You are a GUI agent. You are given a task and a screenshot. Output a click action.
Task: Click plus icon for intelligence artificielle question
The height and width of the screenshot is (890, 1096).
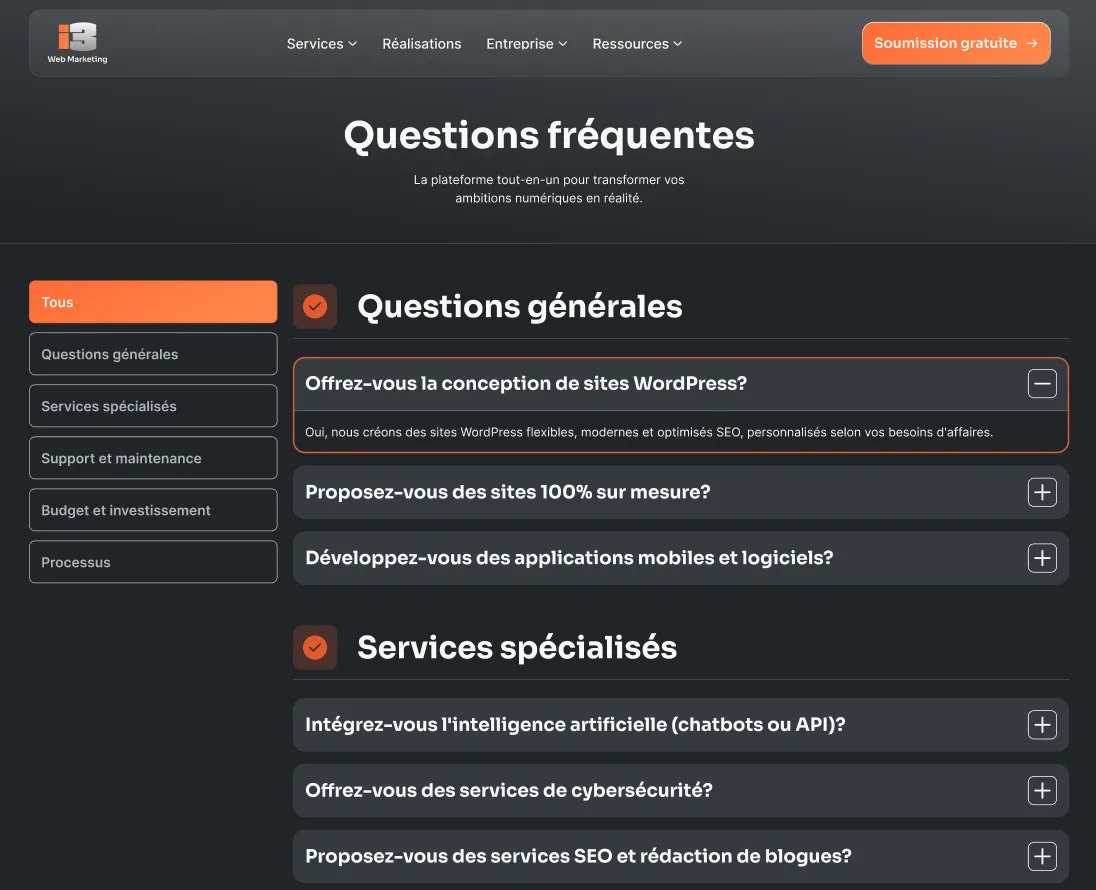point(1042,725)
